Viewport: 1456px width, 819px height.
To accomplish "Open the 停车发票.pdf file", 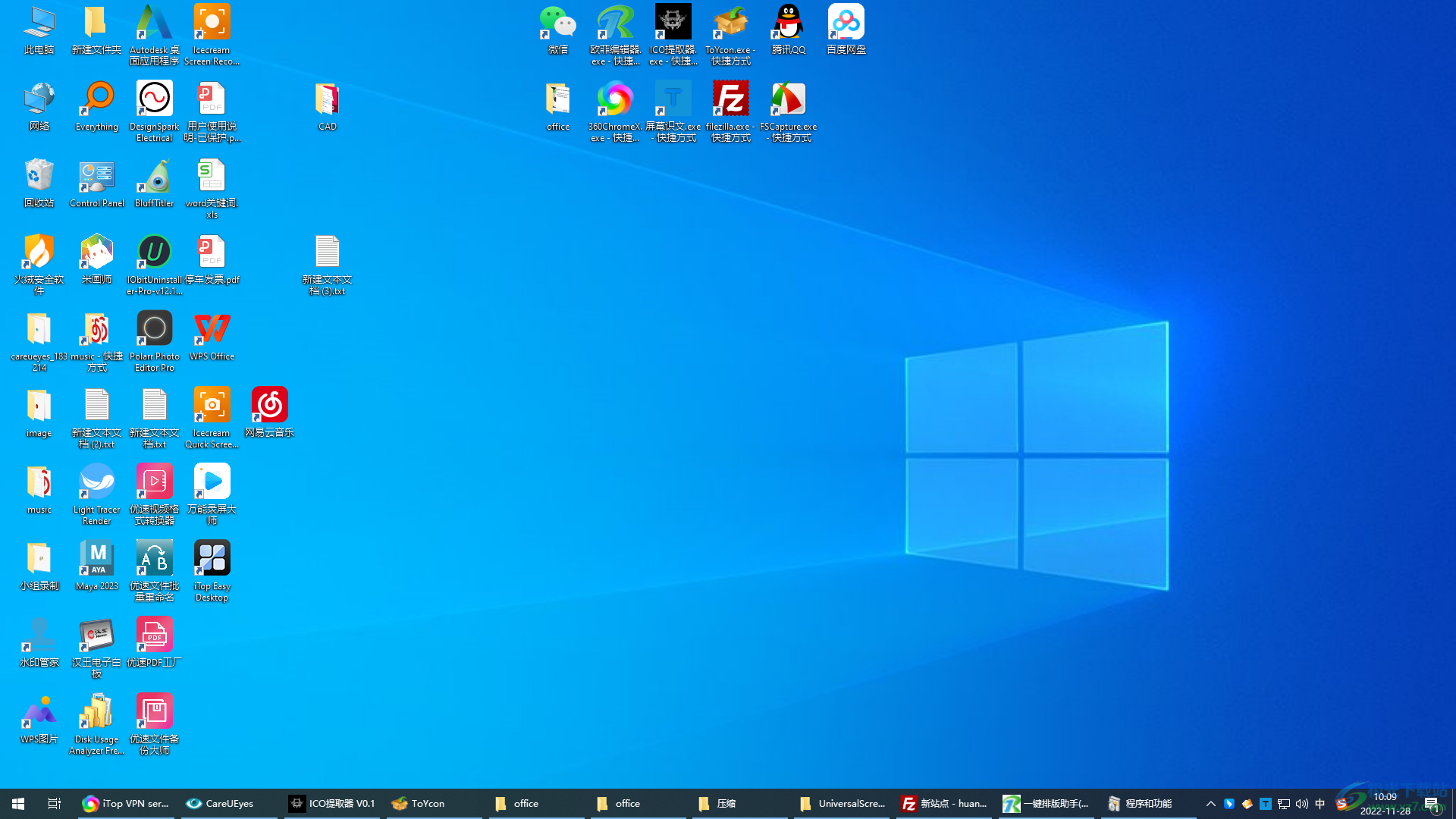I will 212,260.
